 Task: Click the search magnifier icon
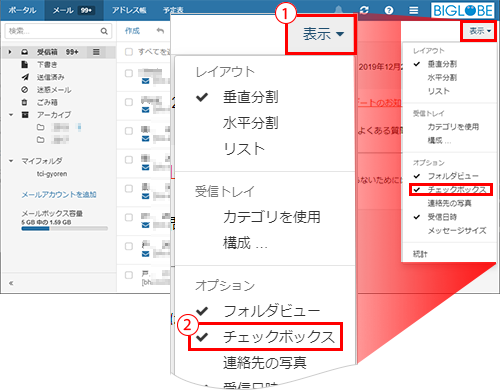pos(104,31)
